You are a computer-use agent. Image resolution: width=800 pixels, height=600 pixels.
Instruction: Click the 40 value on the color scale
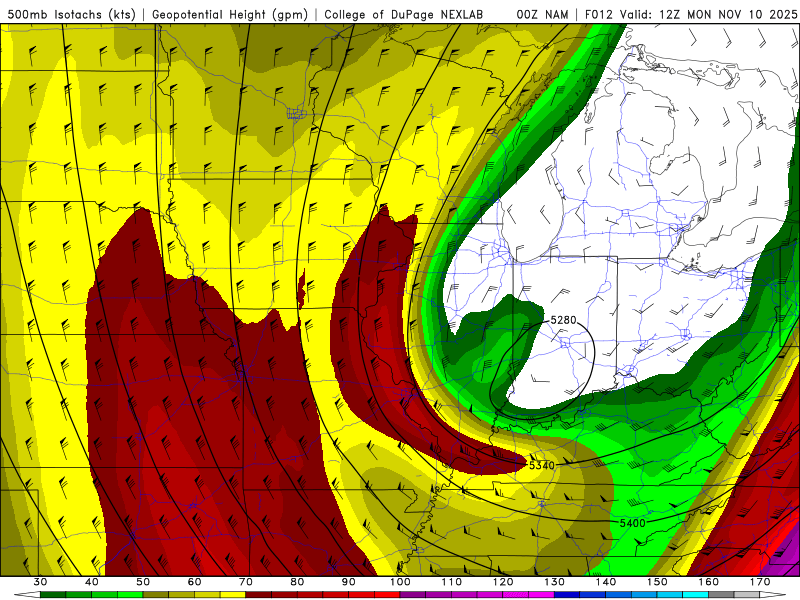92,582
